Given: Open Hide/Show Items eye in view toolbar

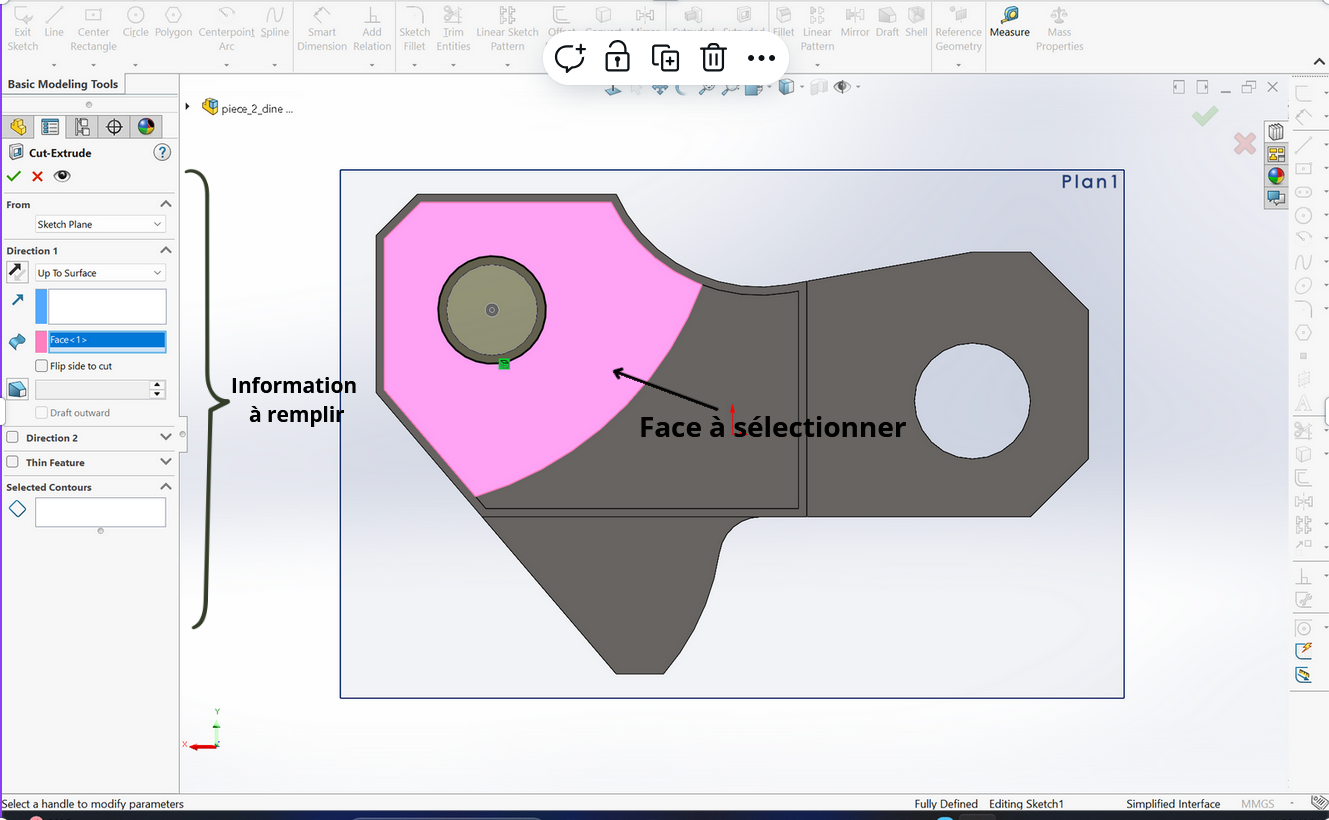Looking at the screenshot, I should [842, 87].
